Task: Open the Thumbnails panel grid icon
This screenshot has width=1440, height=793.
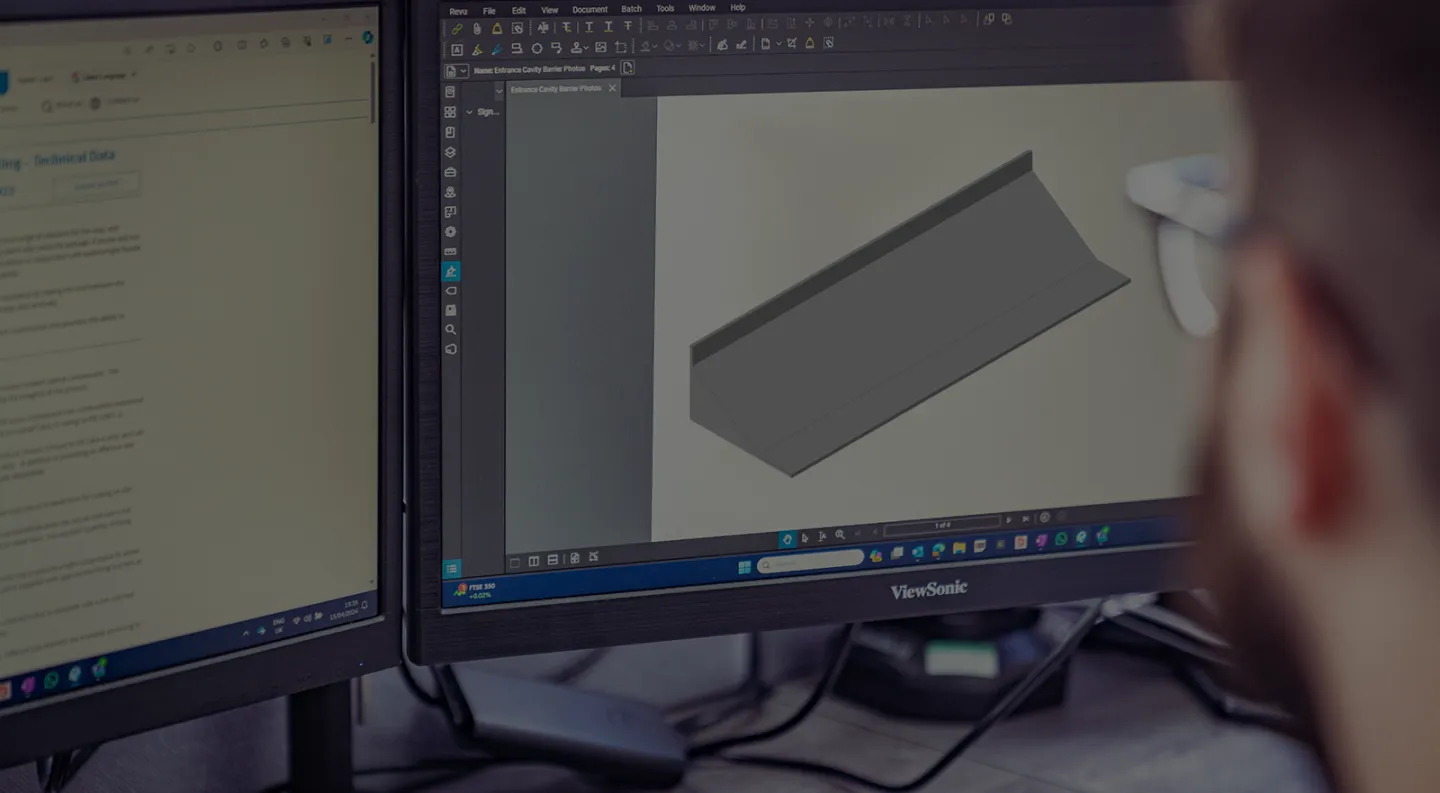Action: pyautogui.click(x=450, y=112)
